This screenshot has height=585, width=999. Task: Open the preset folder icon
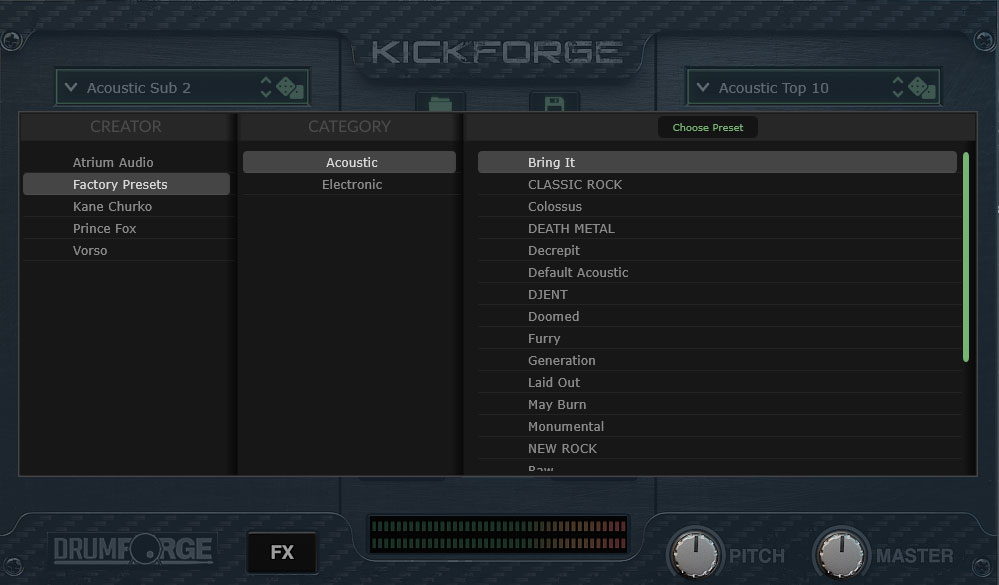(440, 103)
